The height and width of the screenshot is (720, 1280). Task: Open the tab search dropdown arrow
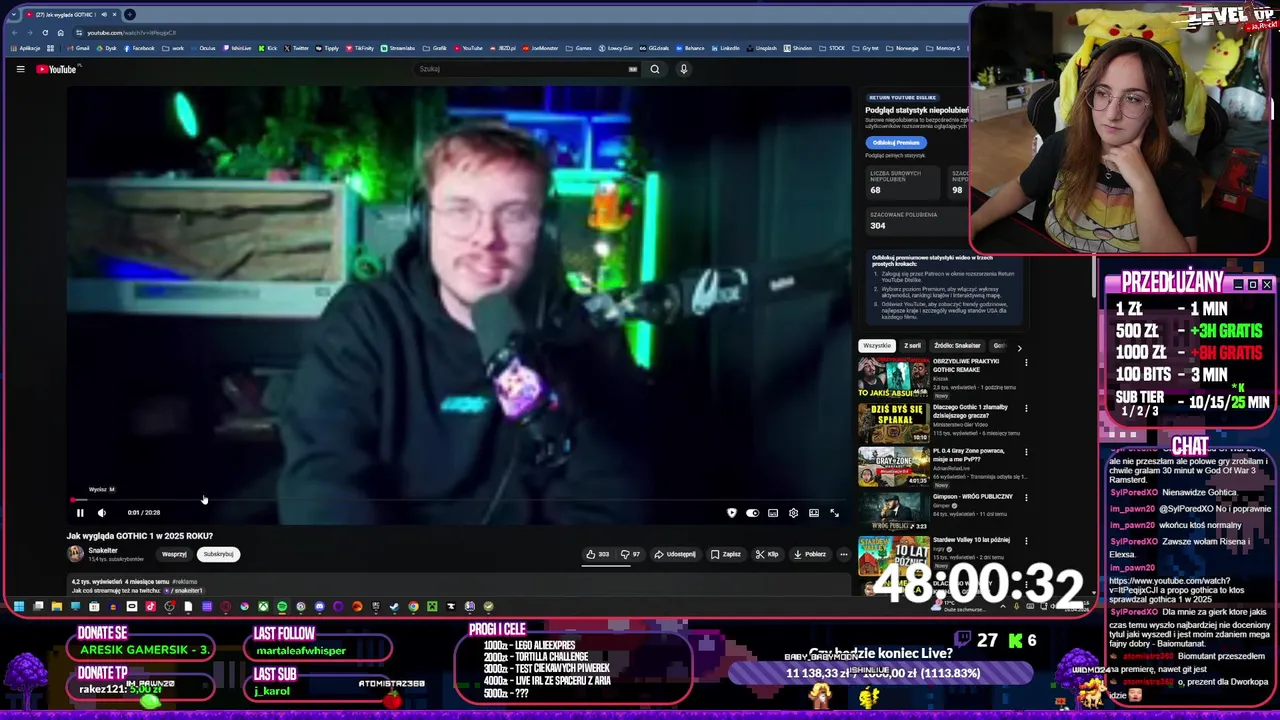tap(13, 14)
